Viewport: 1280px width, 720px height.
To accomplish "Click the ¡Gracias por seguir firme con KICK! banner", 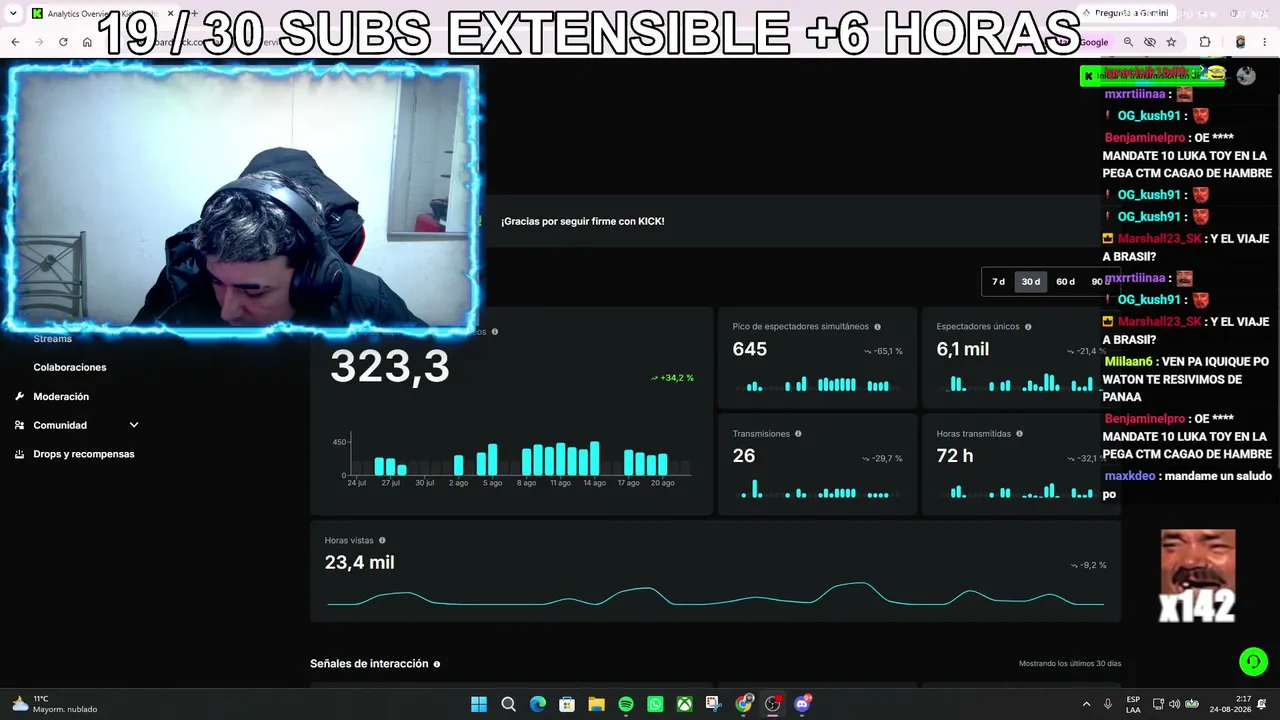I will 583,221.
